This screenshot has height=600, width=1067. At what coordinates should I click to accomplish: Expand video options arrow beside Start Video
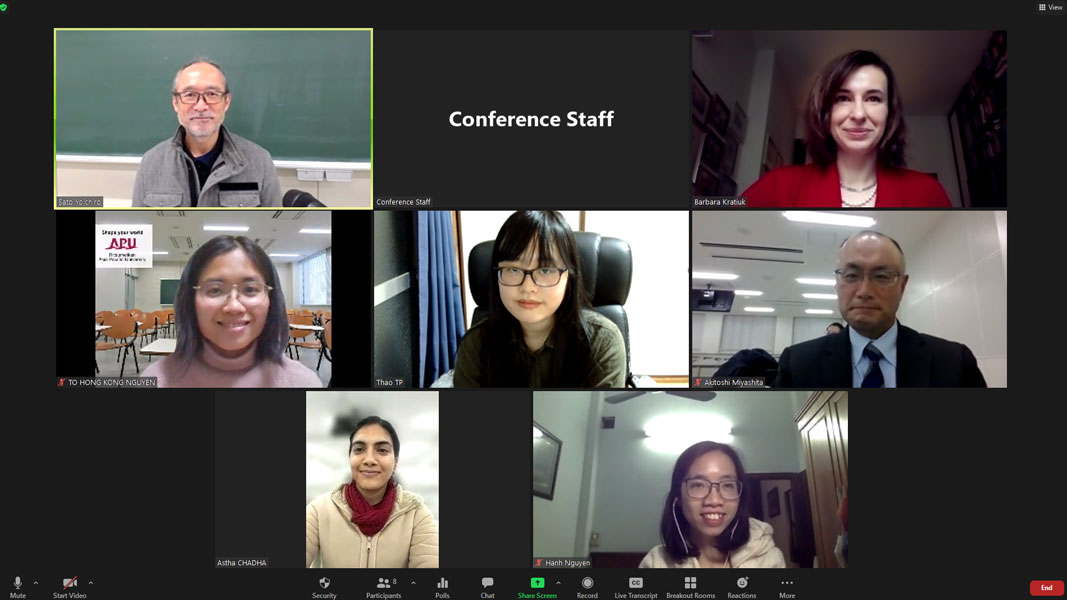click(x=91, y=583)
